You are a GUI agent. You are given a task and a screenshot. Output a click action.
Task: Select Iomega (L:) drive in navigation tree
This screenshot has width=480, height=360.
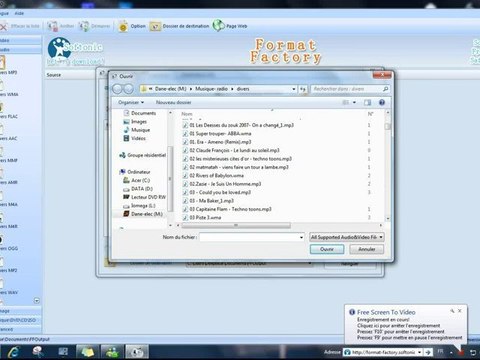click(x=143, y=205)
